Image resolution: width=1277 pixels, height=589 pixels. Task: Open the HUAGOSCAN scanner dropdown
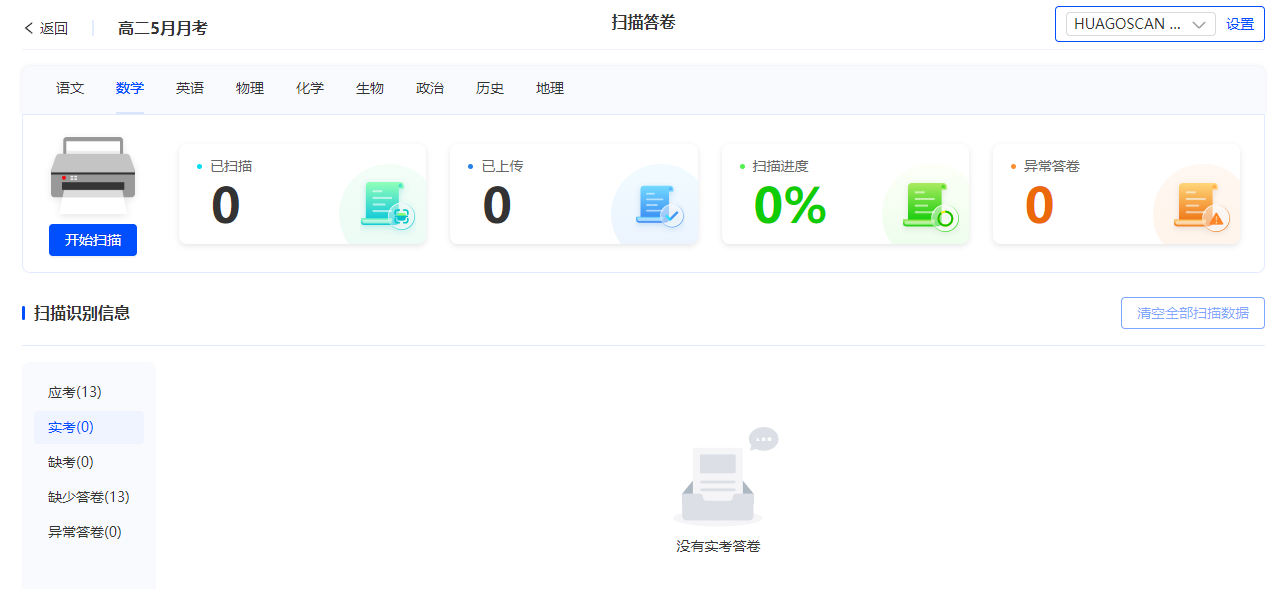1141,24
